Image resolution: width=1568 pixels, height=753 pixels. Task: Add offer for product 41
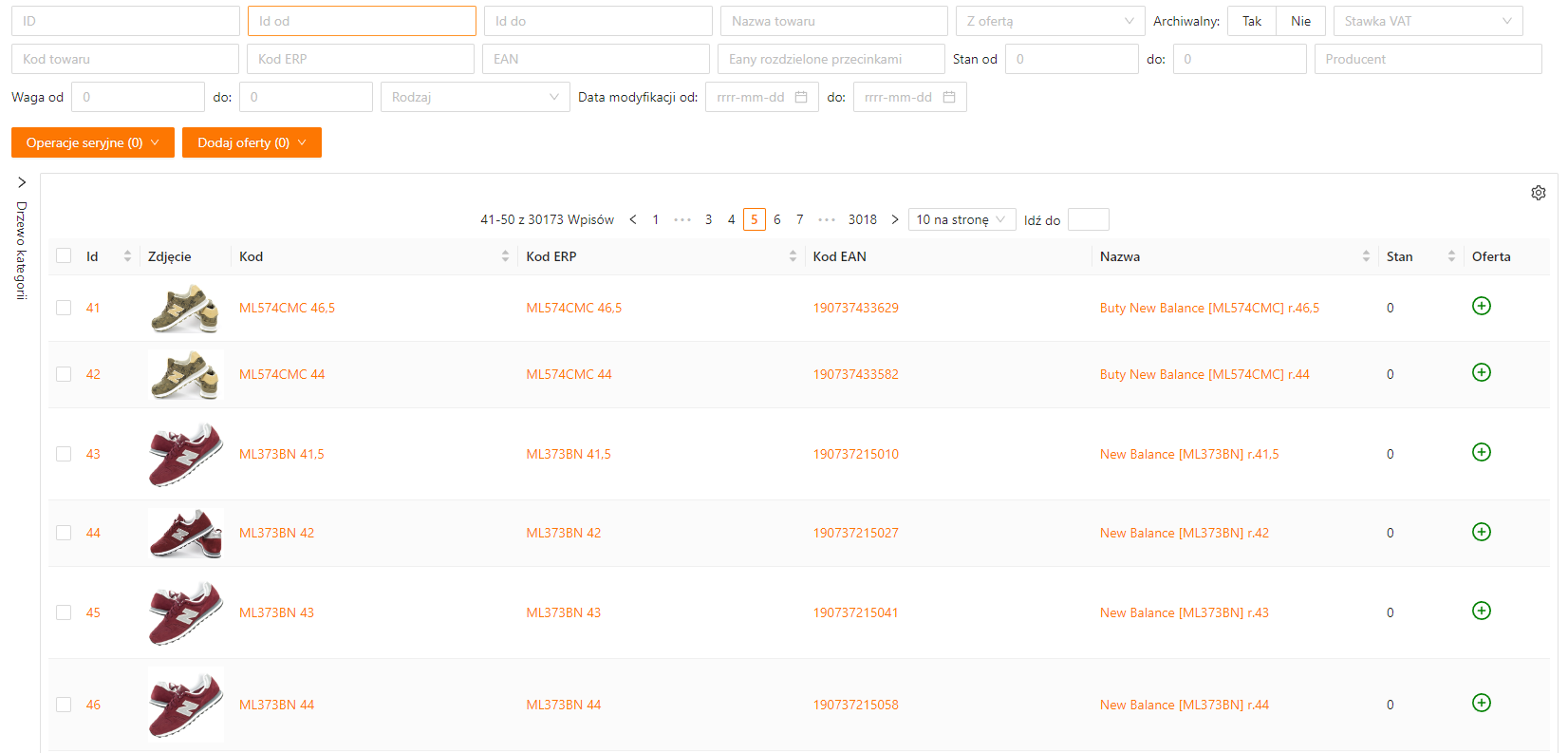pos(1481,306)
